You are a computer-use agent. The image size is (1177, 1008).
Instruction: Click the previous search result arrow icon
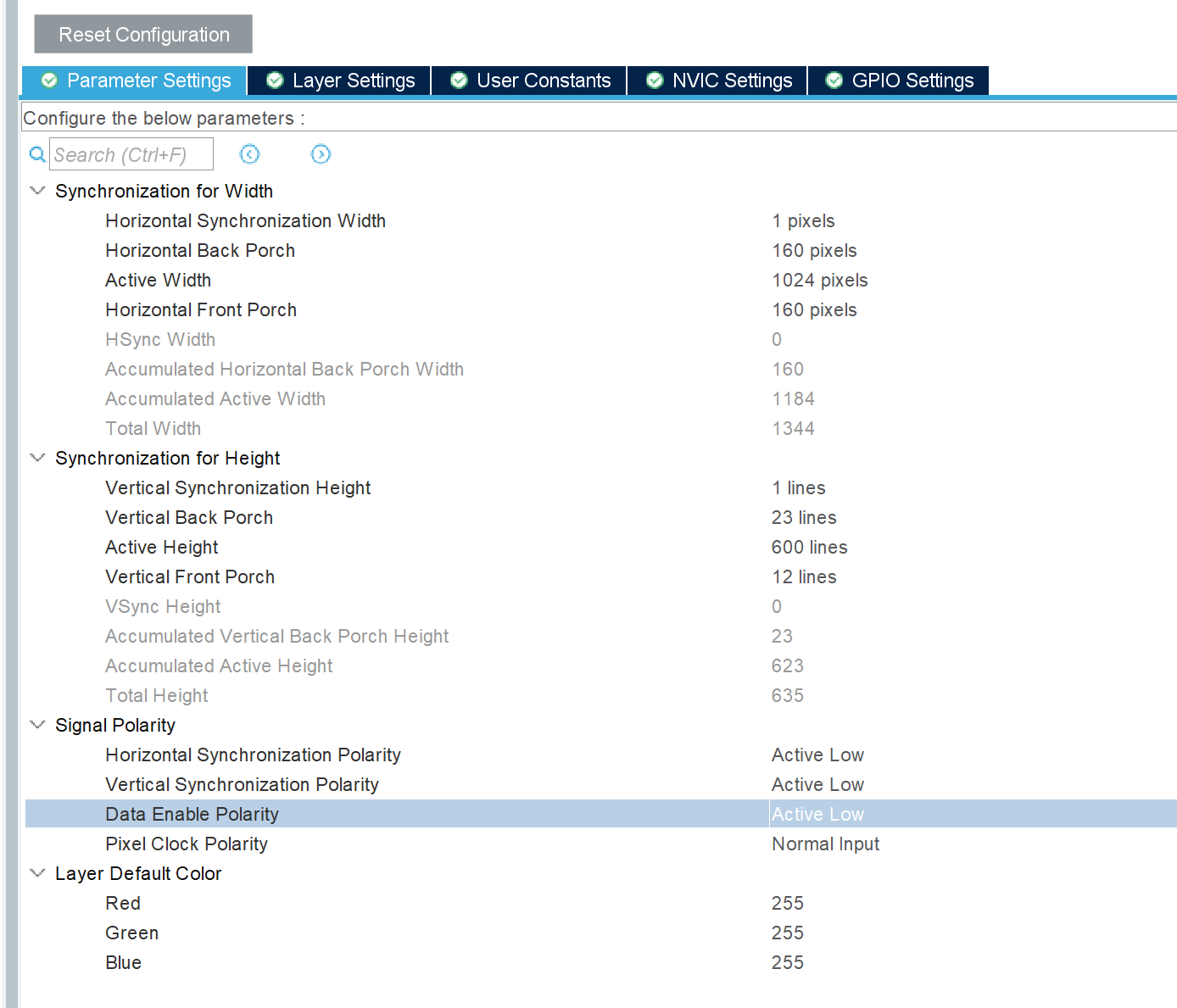(249, 154)
